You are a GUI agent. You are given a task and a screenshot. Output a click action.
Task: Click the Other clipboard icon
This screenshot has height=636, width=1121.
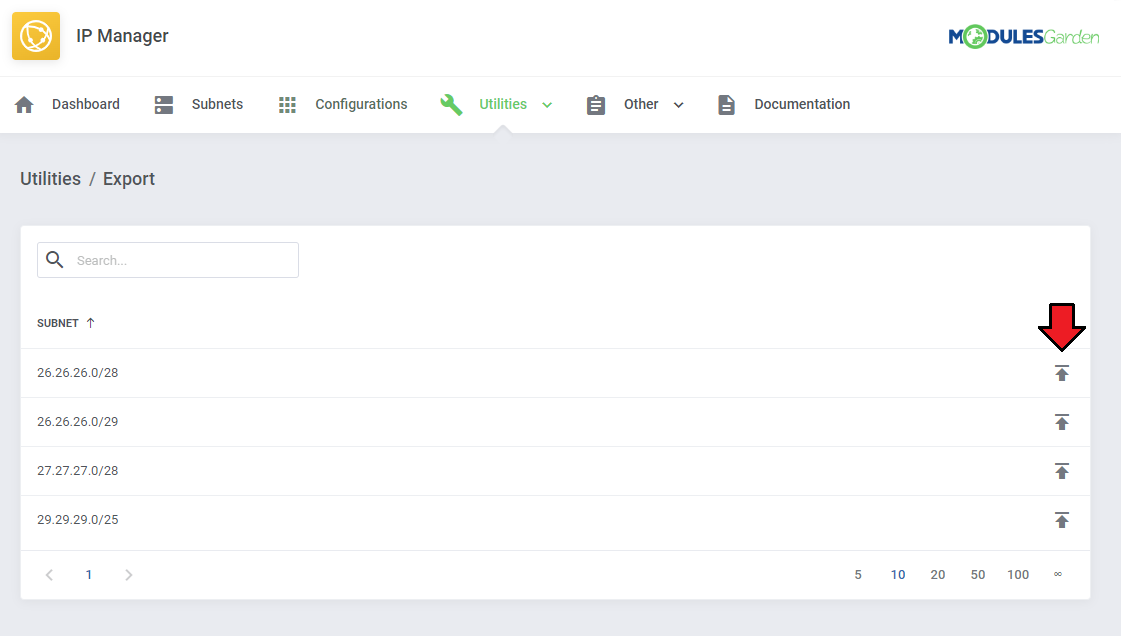tap(596, 105)
